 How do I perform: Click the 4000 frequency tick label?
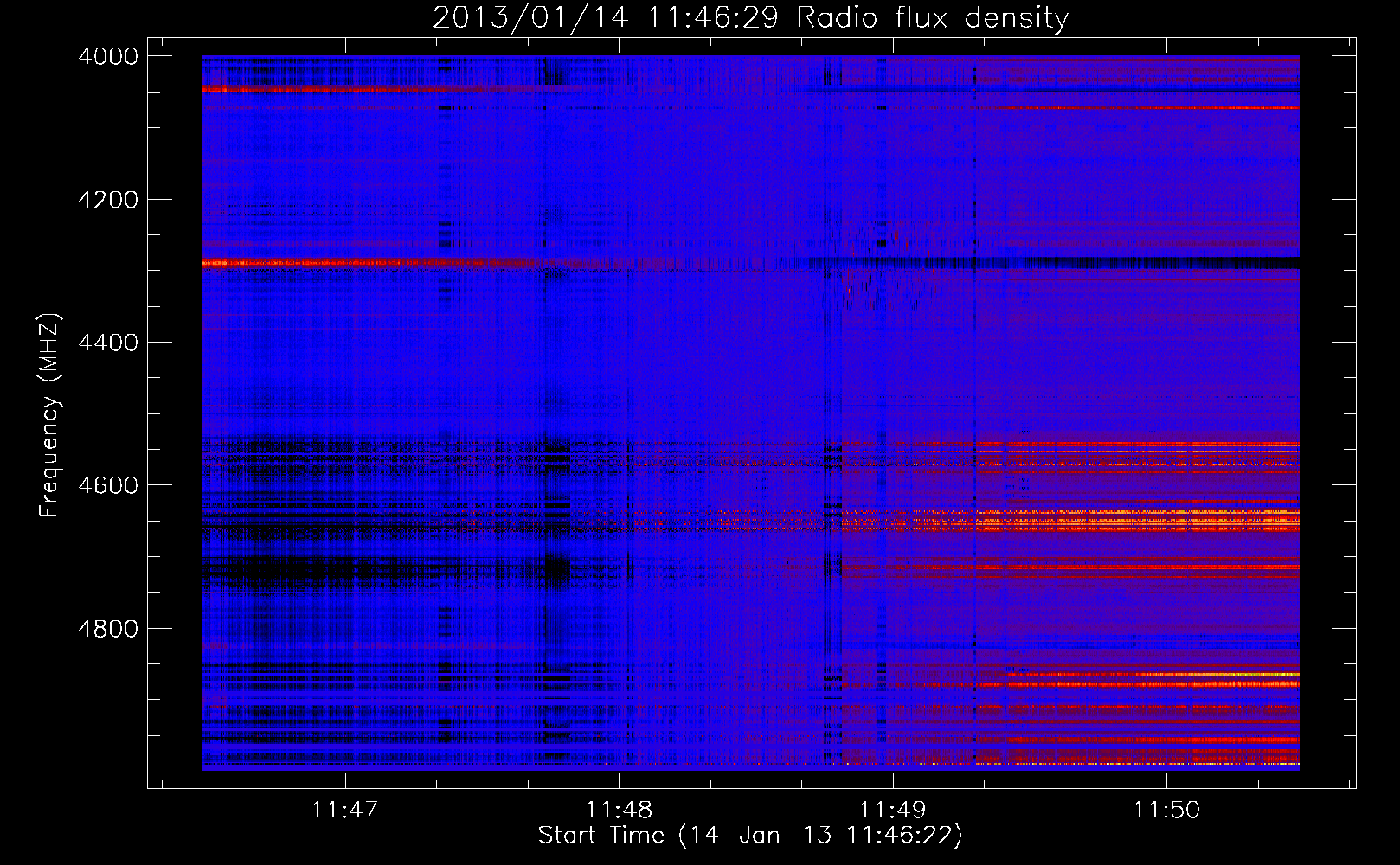point(108,56)
